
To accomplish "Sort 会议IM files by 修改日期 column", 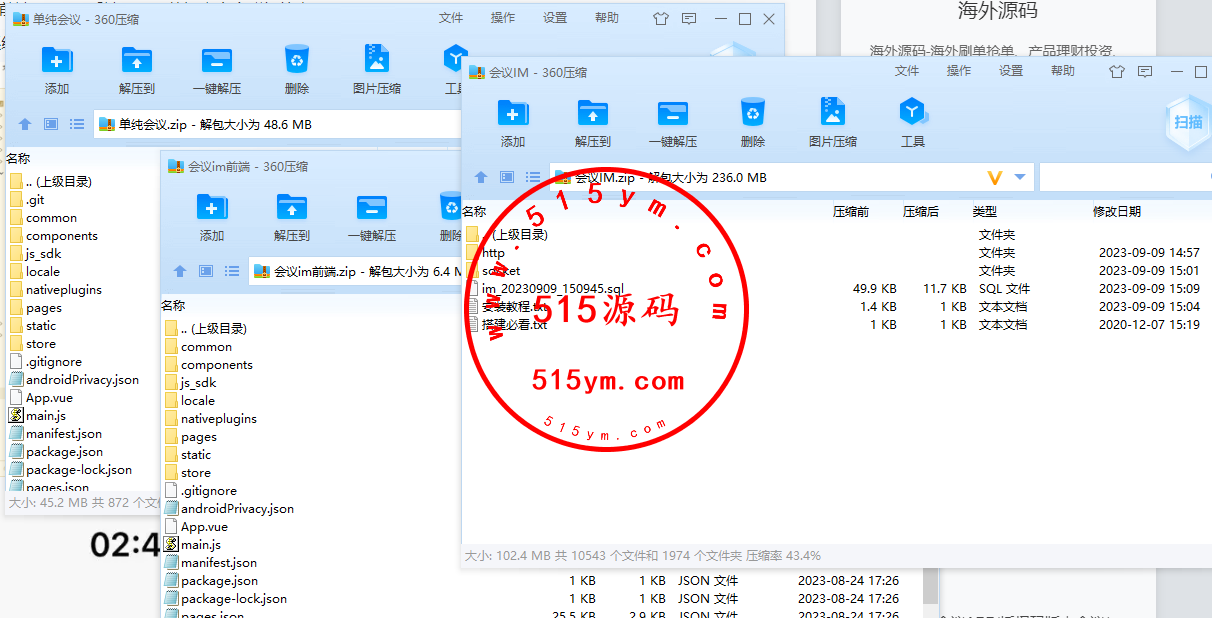I will pos(1116,212).
